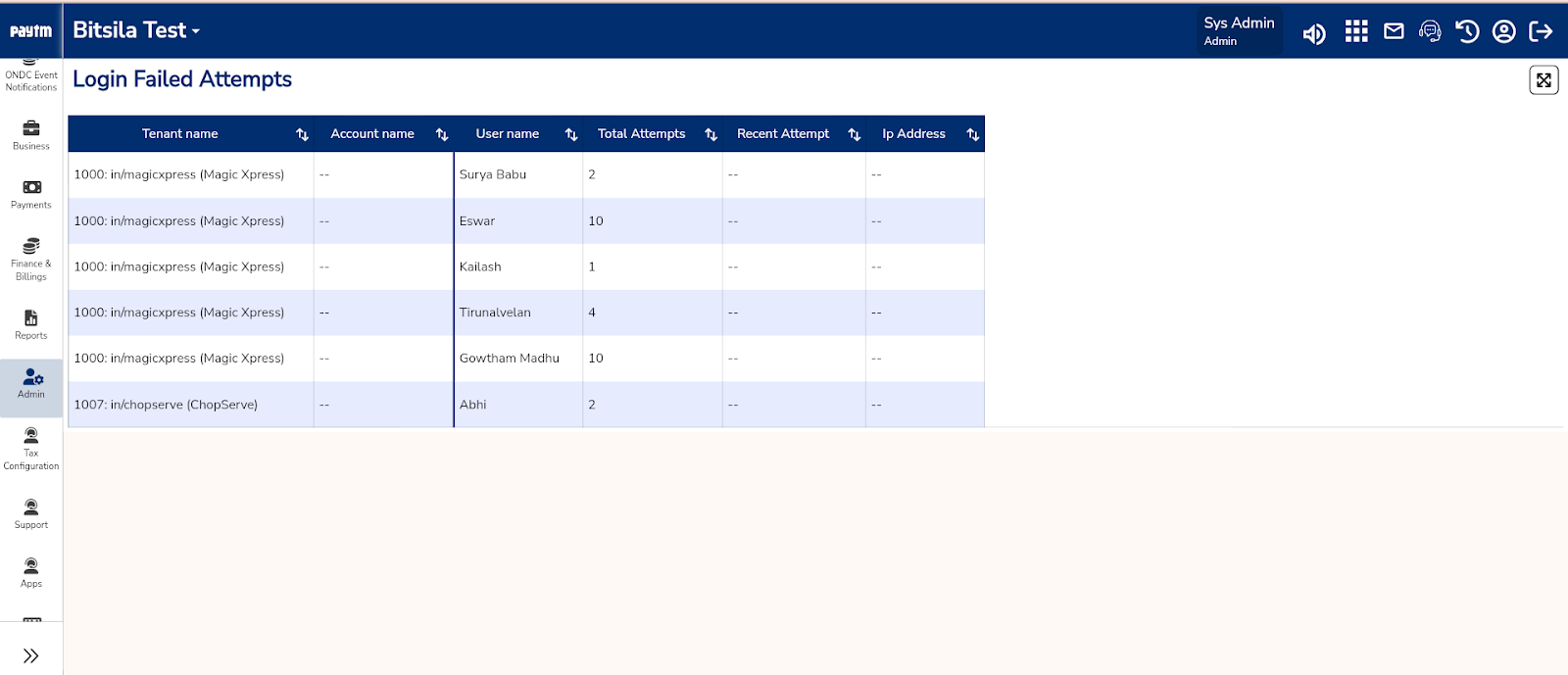Open ONDC Event Notifications in sidebar
This screenshot has width=1568, height=675.
pyautogui.click(x=31, y=76)
